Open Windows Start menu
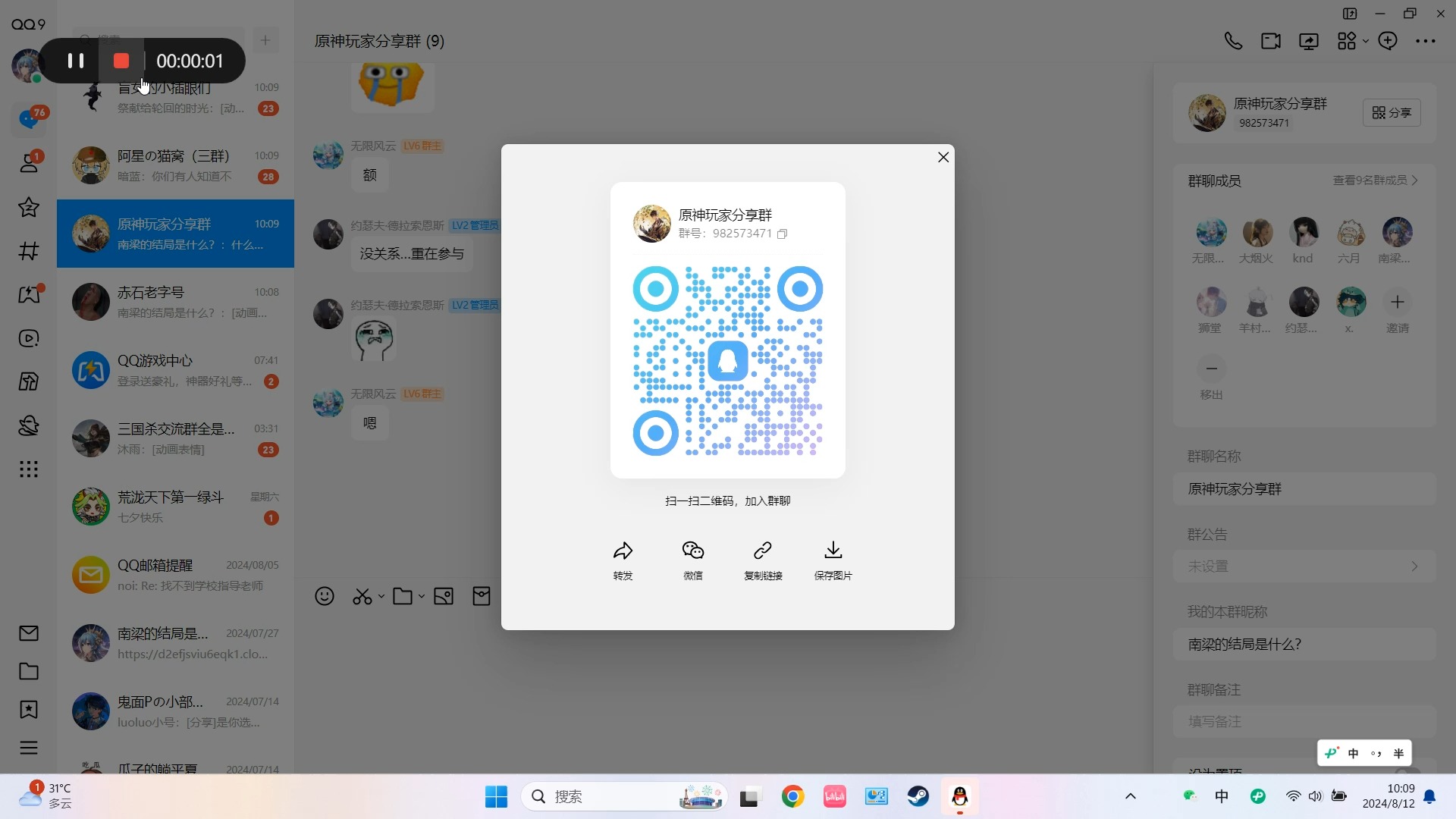The width and height of the screenshot is (1456, 819). coord(497,796)
